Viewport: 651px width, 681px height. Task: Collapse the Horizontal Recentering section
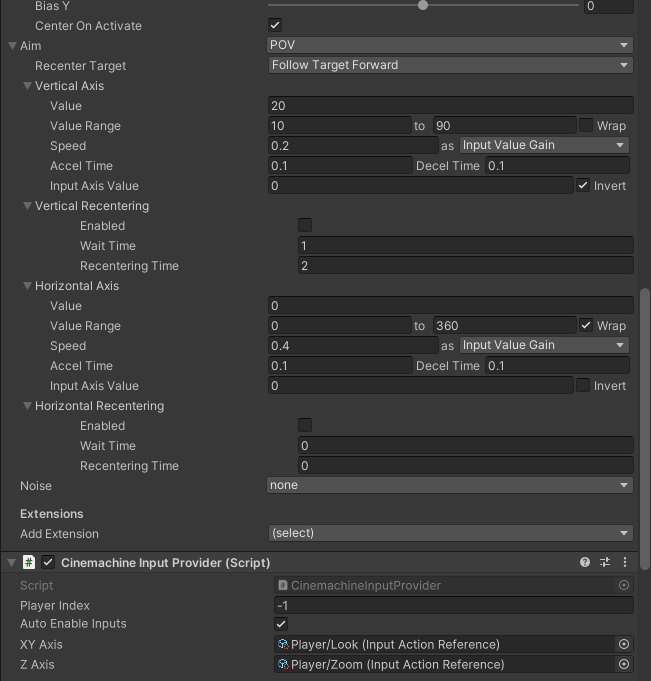click(28, 406)
